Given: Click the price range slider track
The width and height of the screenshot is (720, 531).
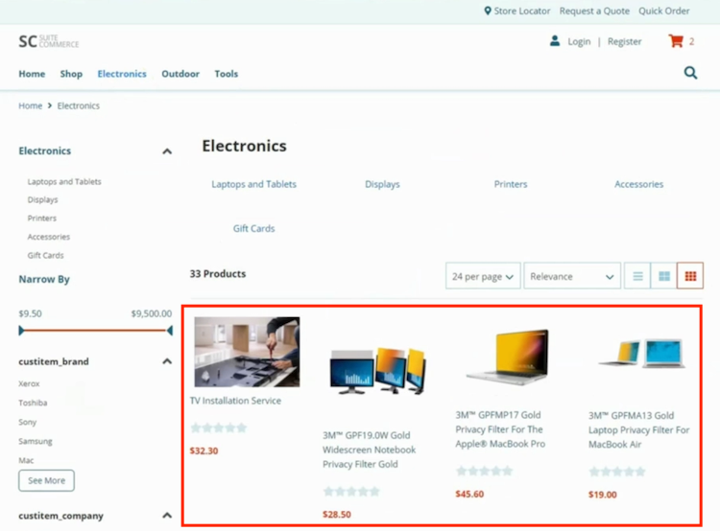Looking at the screenshot, I should [x=96, y=330].
